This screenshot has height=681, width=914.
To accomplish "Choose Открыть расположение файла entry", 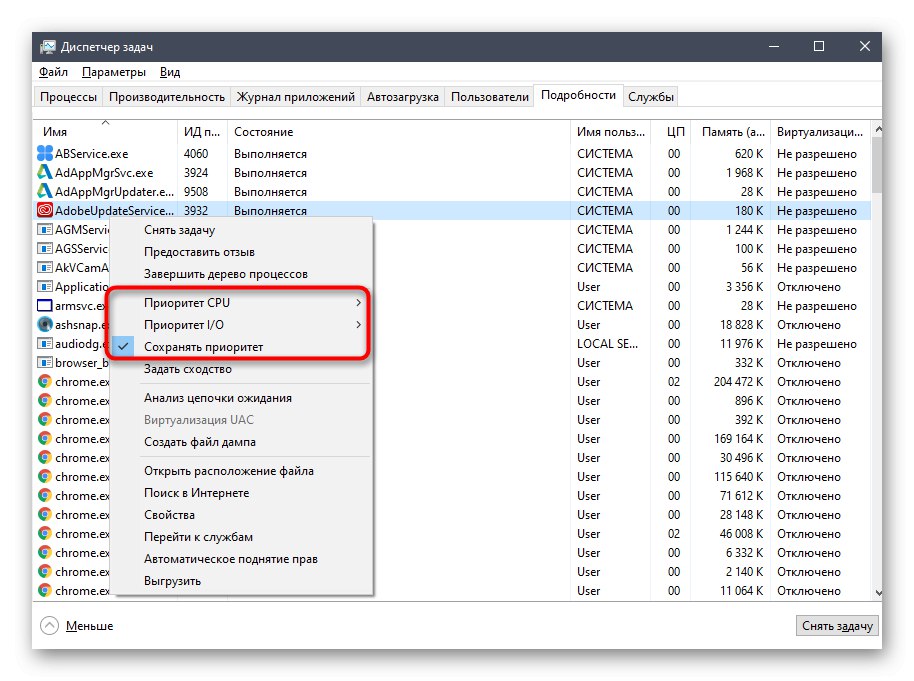I will pos(241,471).
